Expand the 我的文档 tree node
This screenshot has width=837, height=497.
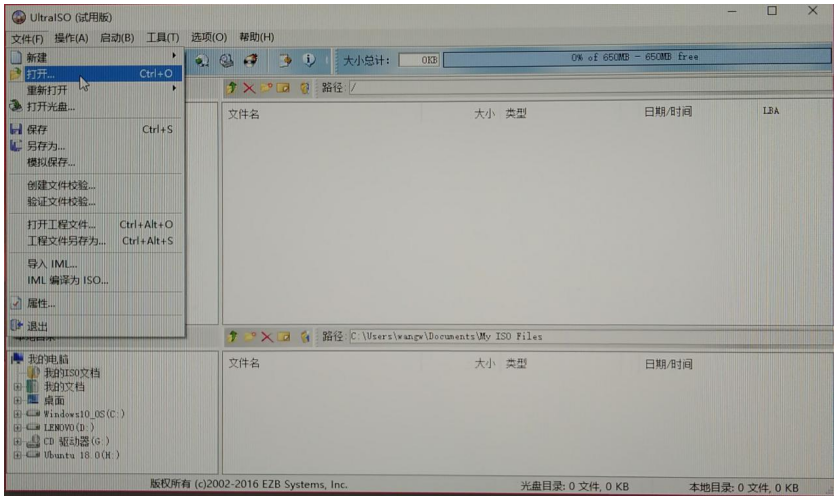[17, 386]
